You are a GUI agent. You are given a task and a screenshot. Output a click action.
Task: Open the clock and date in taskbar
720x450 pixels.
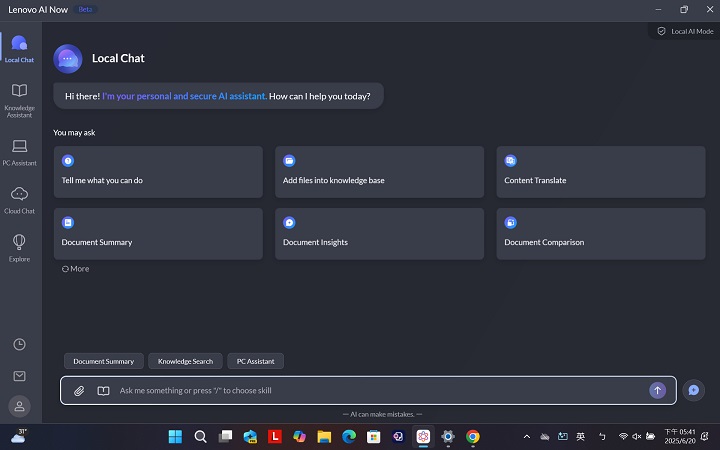(x=680, y=436)
